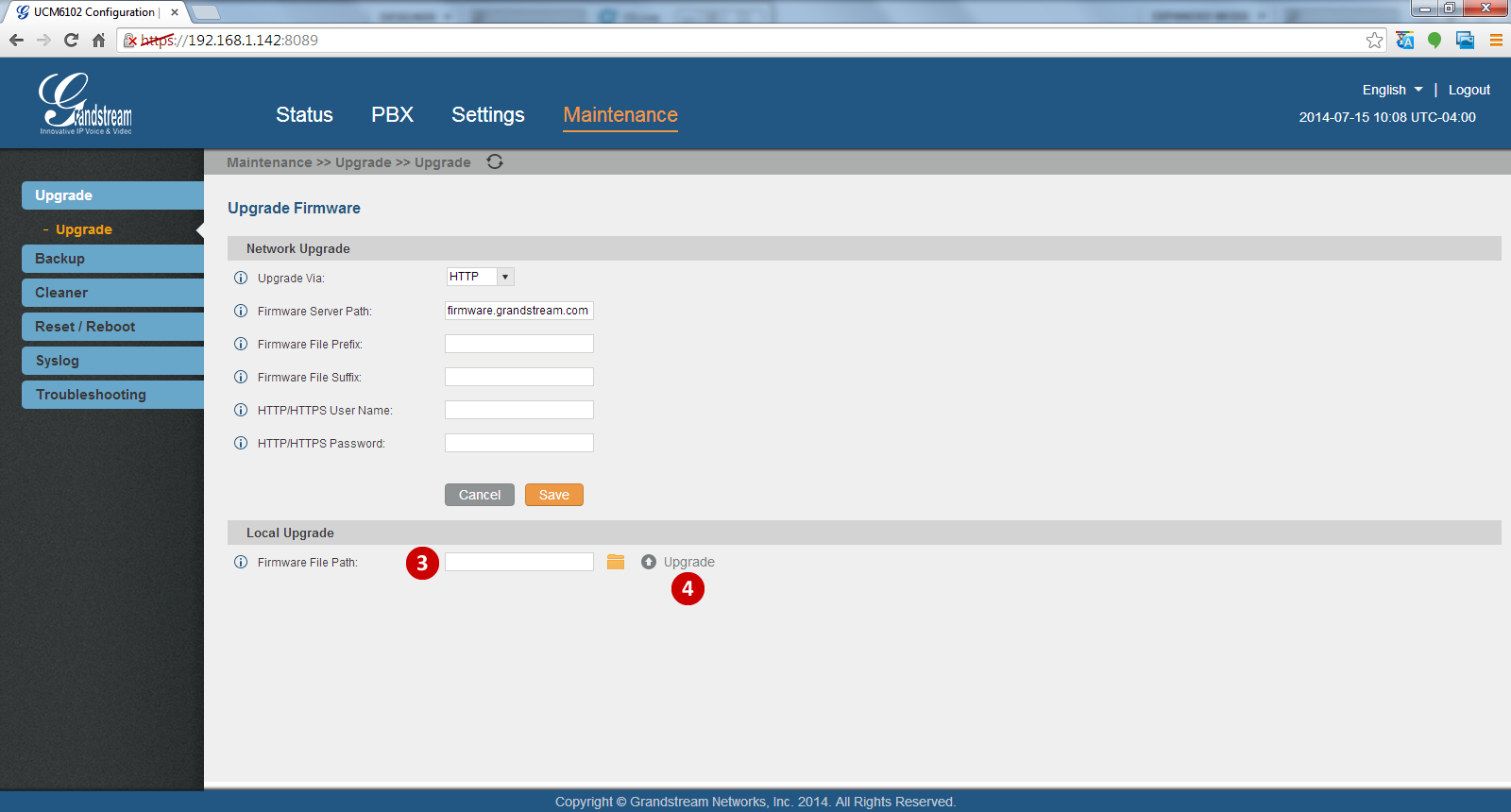This screenshot has height=812, width=1511.
Task: Open the folder browse icon for firmware file
Action: coord(616,562)
